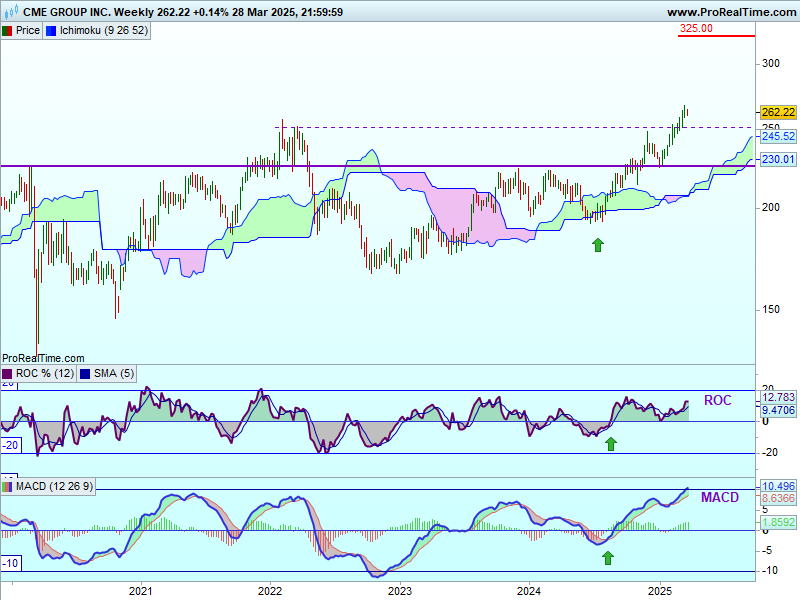This screenshot has width=800, height=600.
Task: Click the www.ProRealTime.com link at top right
Action: click(729, 12)
